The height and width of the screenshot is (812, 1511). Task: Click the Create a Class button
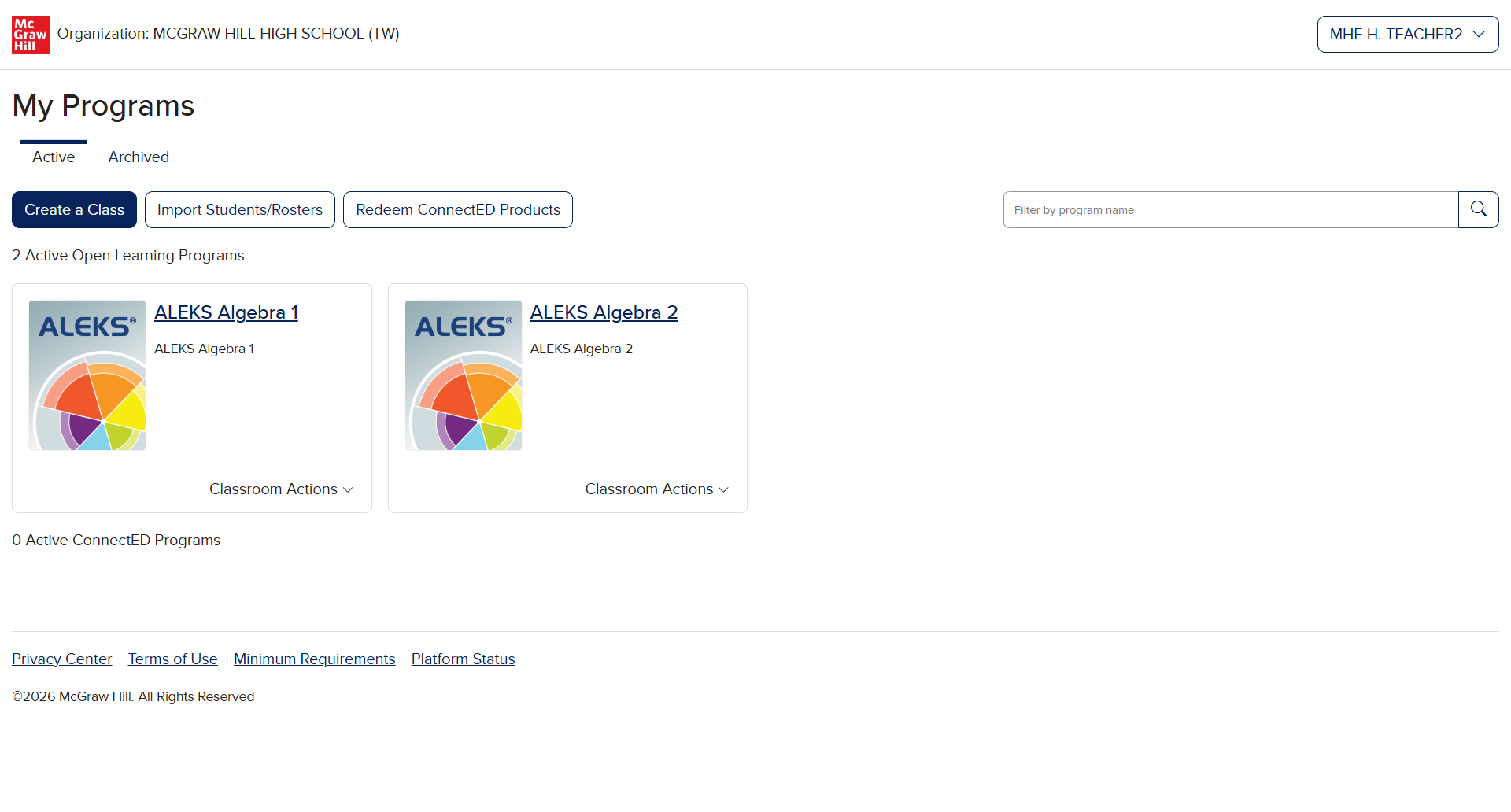tap(74, 209)
